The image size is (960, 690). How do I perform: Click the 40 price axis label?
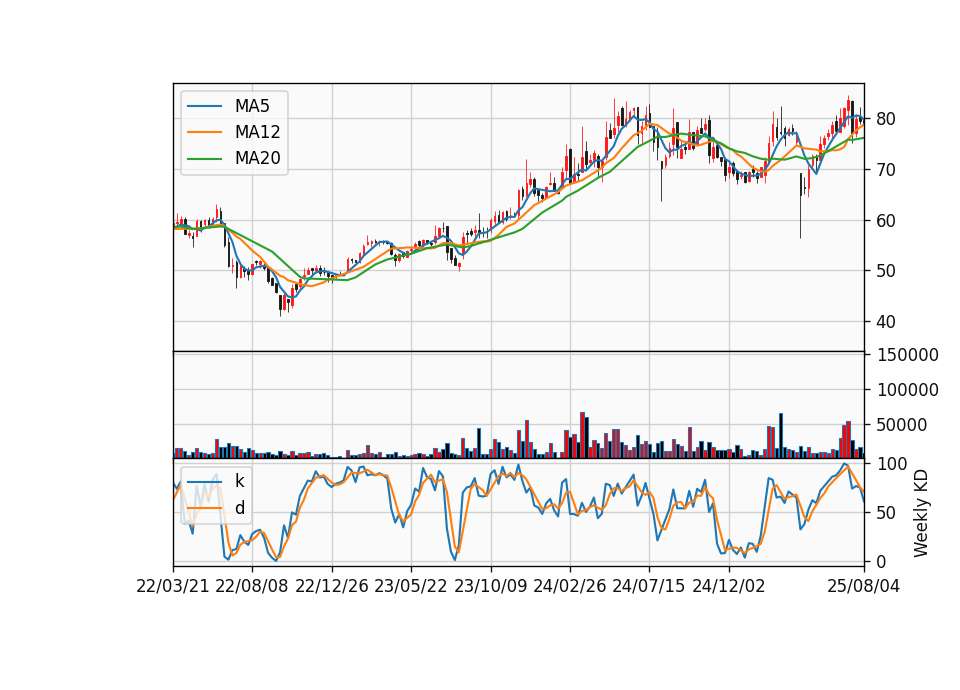click(886, 322)
